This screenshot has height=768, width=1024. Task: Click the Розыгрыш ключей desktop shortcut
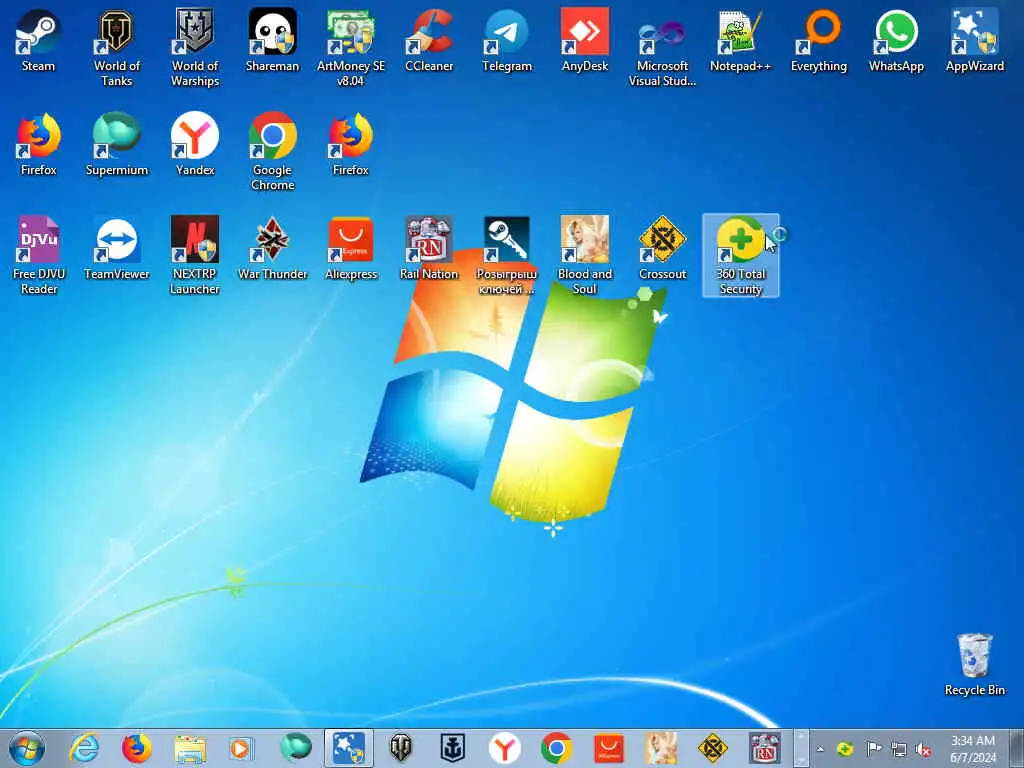click(507, 255)
